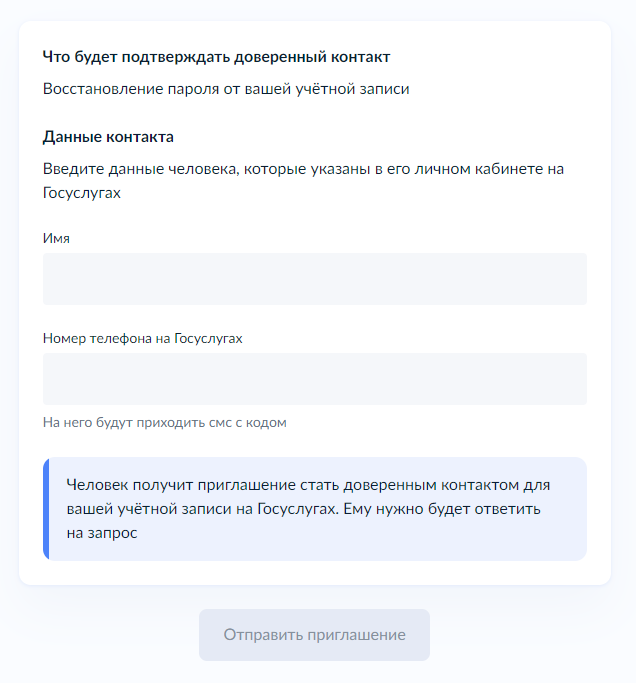Click the blue accent bar on info banner

(46, 509)
